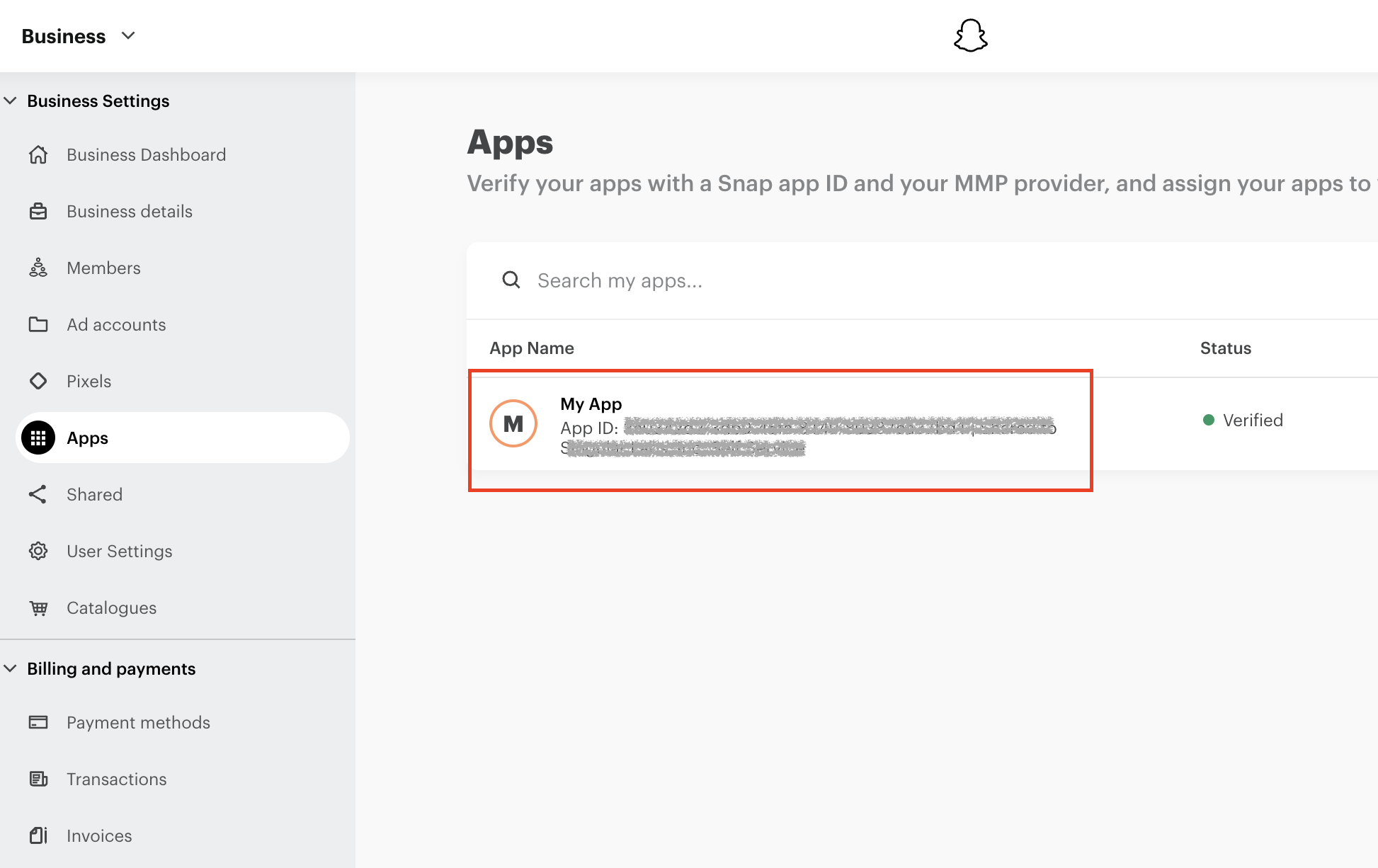Click the Members people icon
Image resolution: width=1378 pixels, height=868 pixels.
pyautogui.click(x=38, y=268)
